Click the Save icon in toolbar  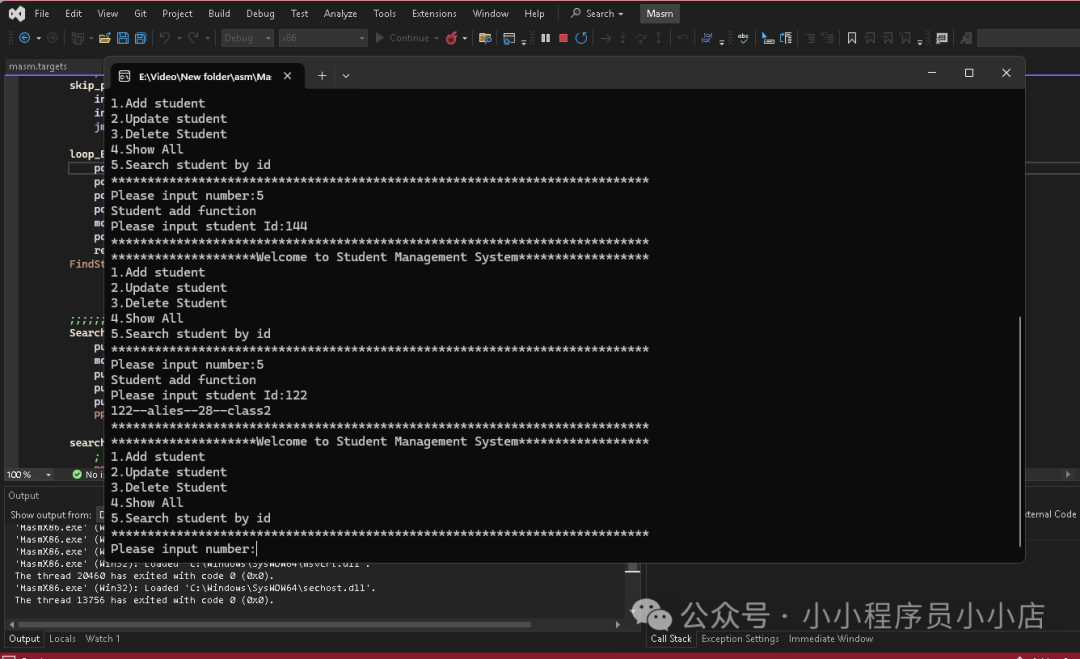[123, 38]
